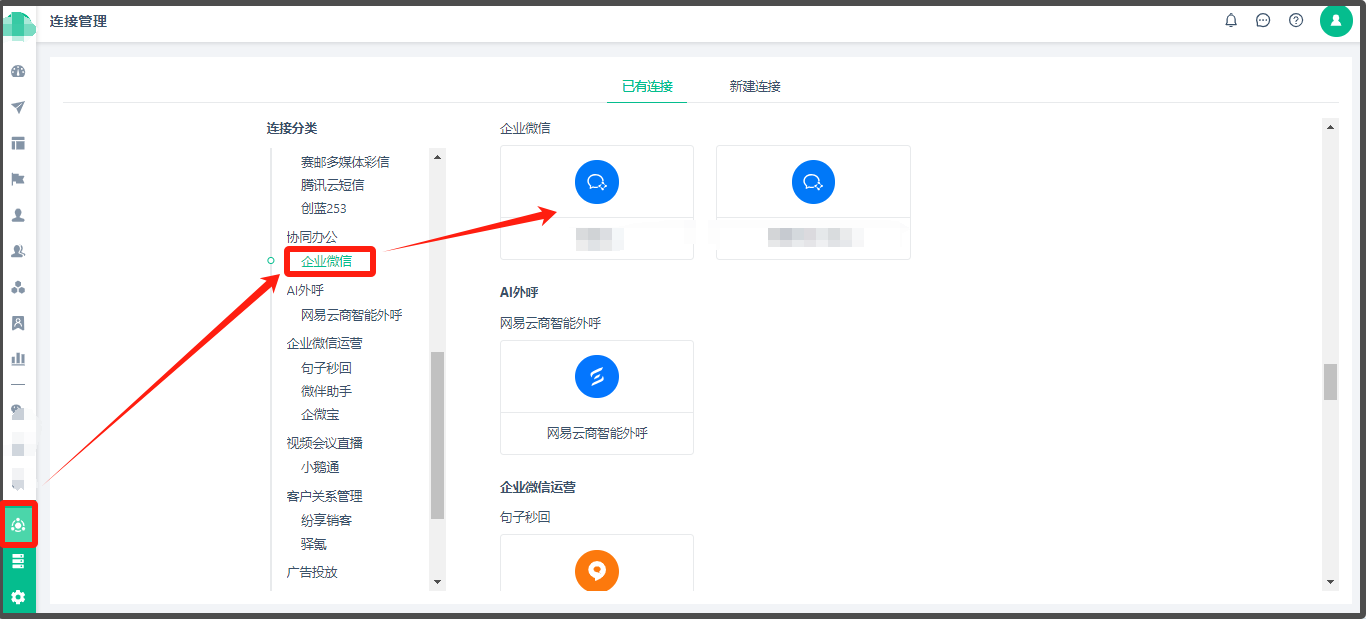
Task: Open the help question mark icon
Action: 1296,20
